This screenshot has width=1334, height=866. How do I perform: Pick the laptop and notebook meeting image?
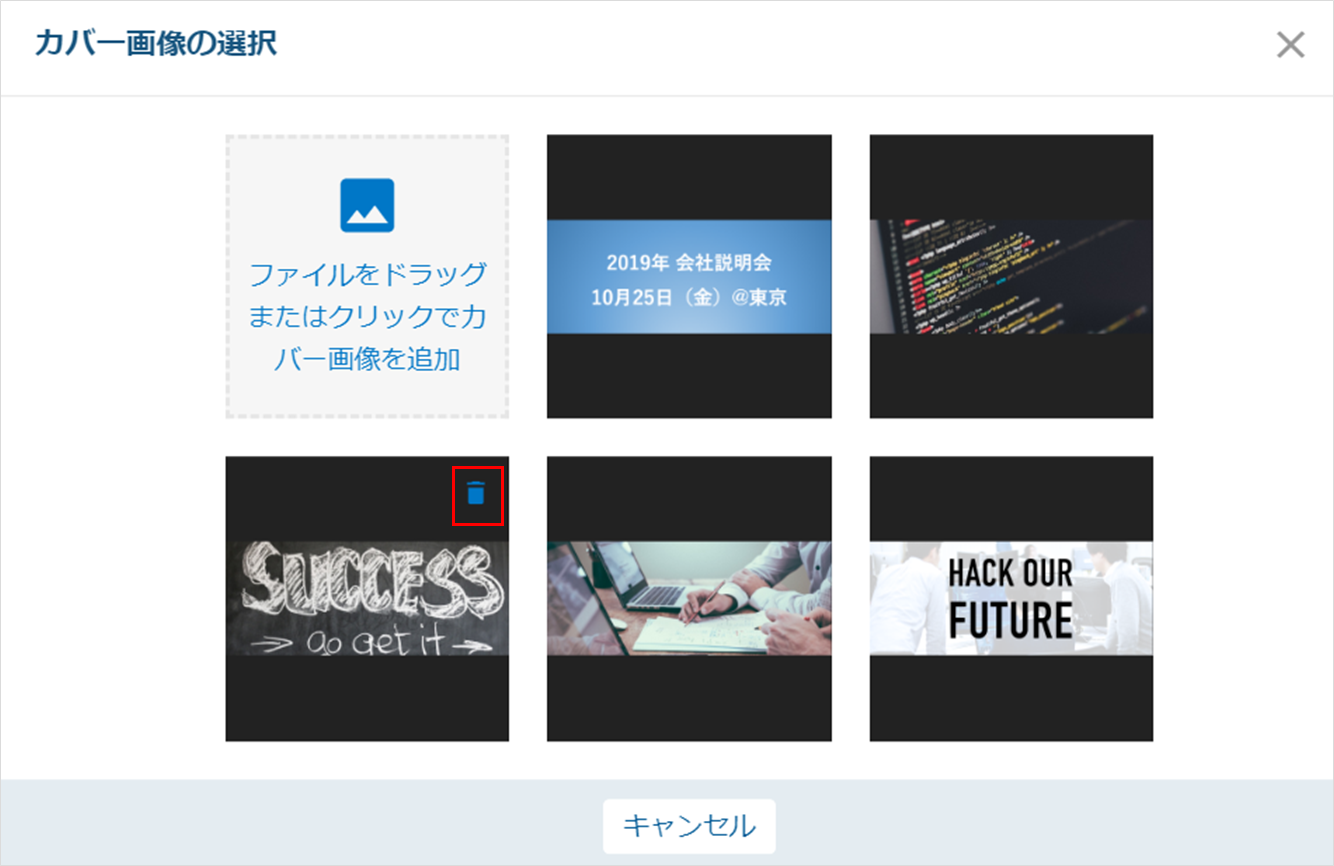pos(689,599)
